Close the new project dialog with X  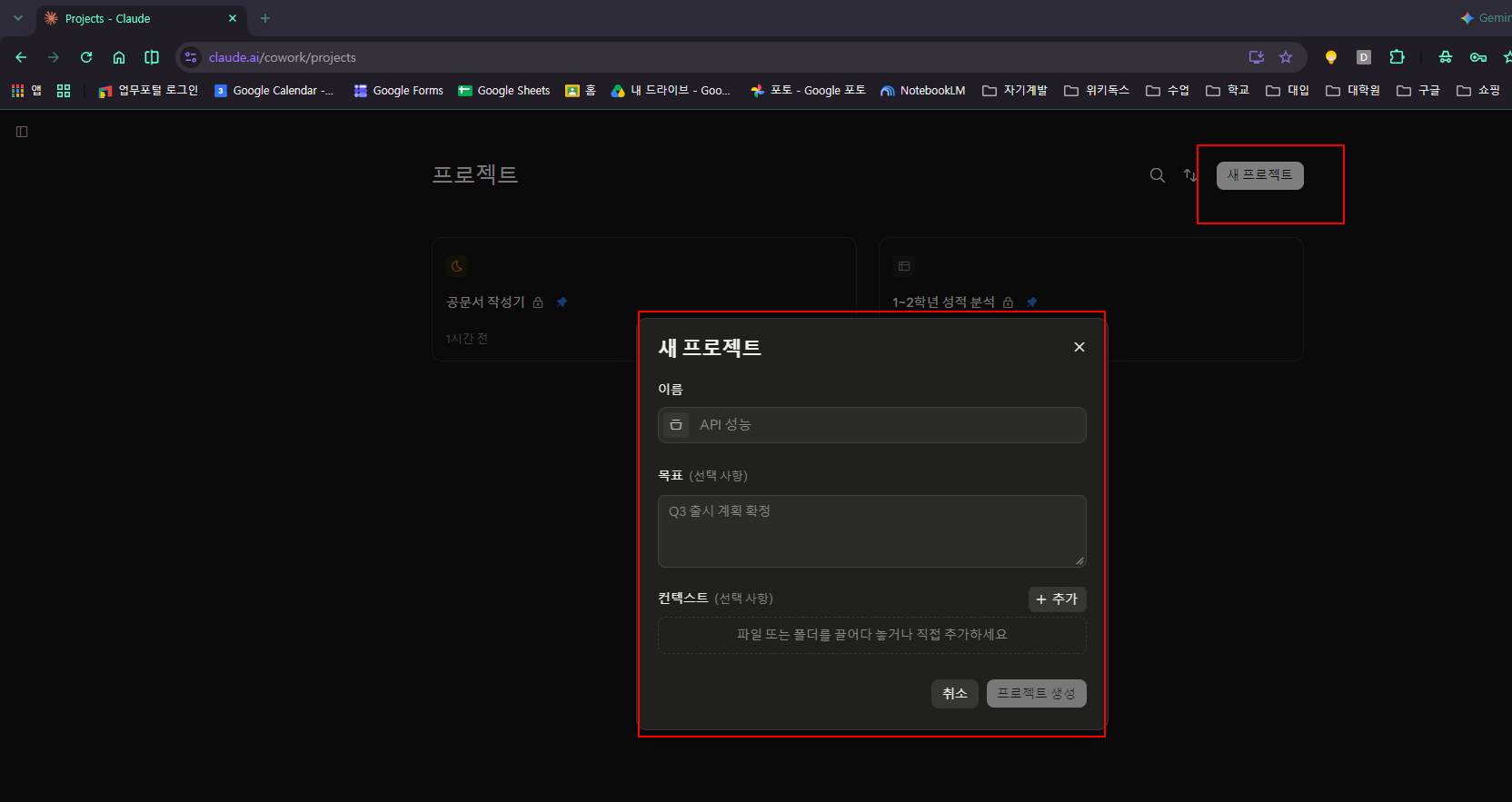1079,347
